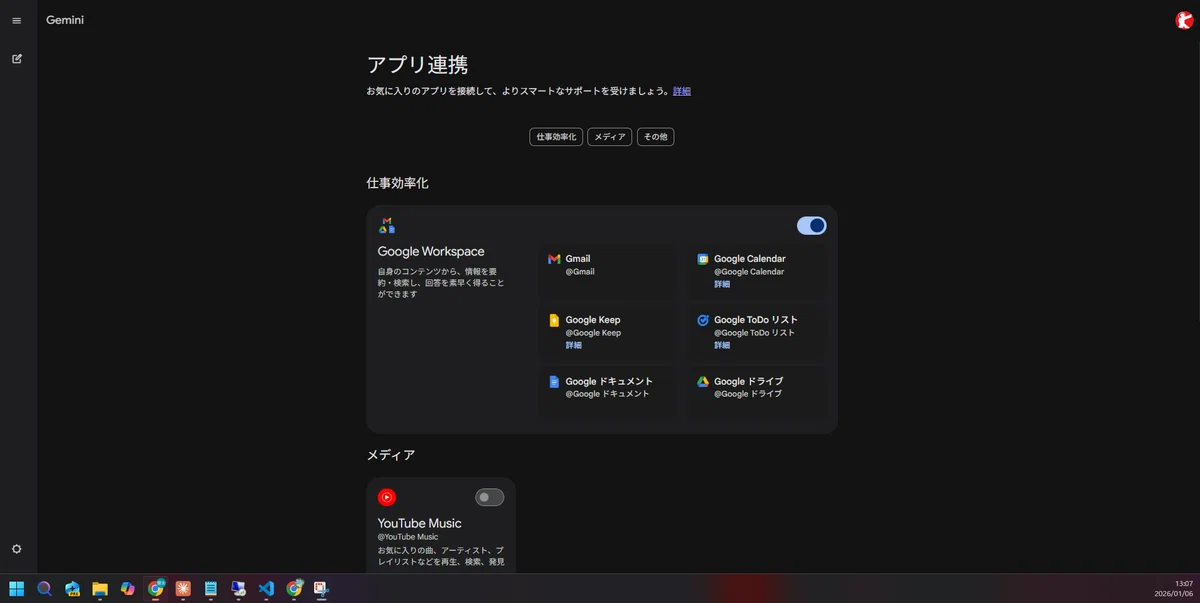Click the Gmail envelope icon
1200x603 pixels.
tap(554, 259)
